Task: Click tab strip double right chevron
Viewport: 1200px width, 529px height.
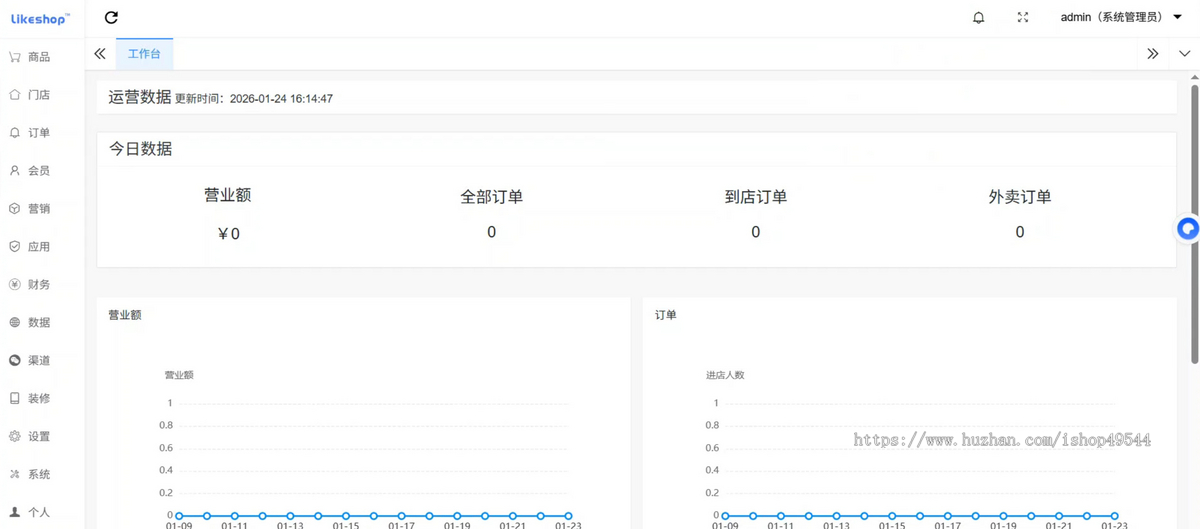Action: tap(1153, 54)
